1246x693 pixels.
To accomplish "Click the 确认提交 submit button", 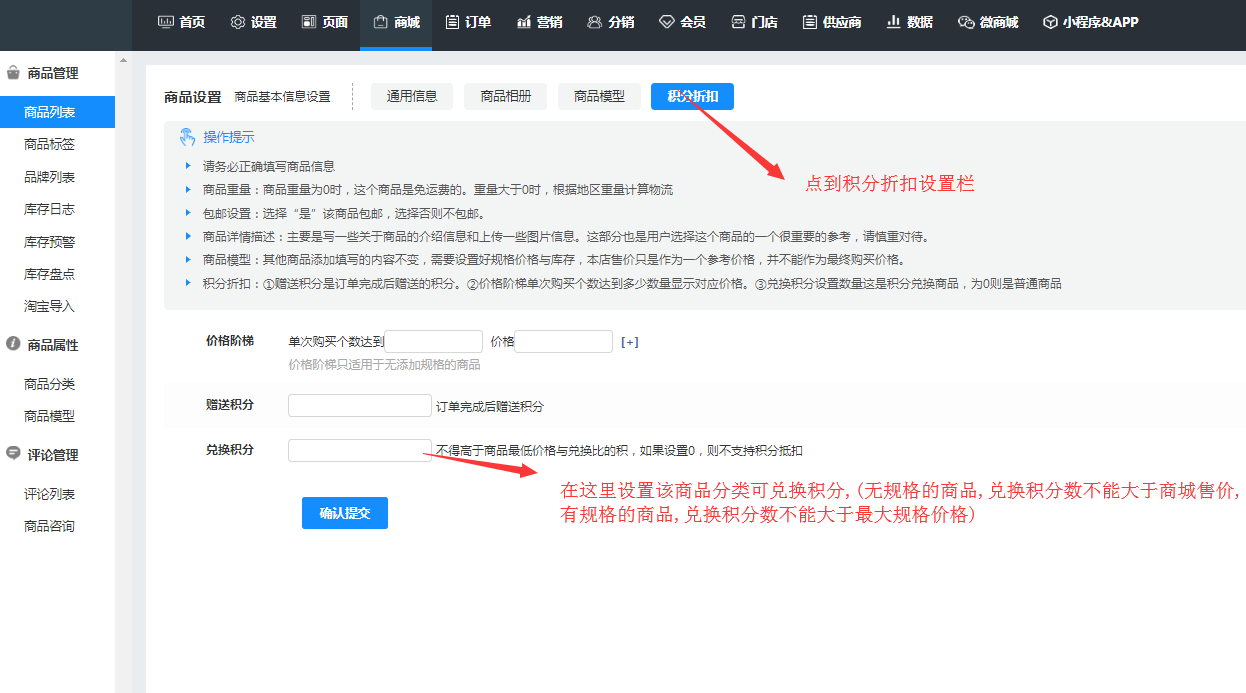I will (x=344, y=513).
